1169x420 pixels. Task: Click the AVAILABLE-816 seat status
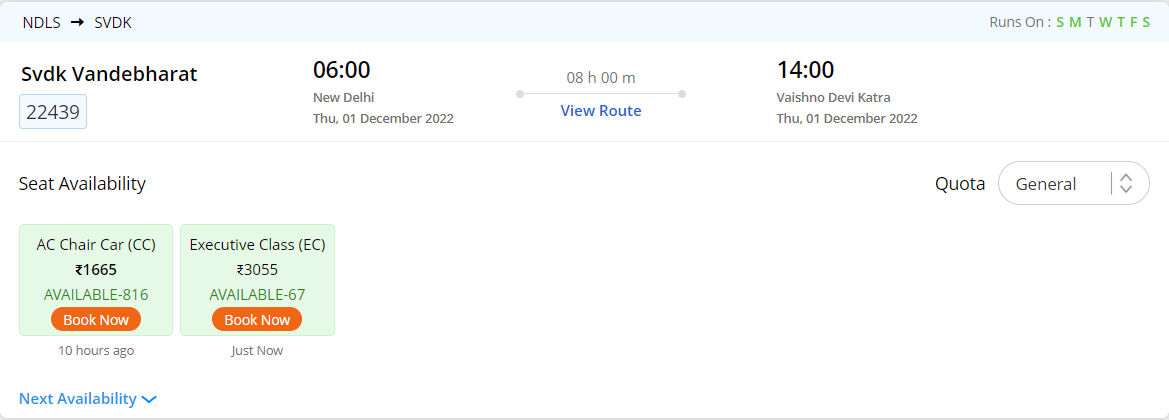[96, 295]
